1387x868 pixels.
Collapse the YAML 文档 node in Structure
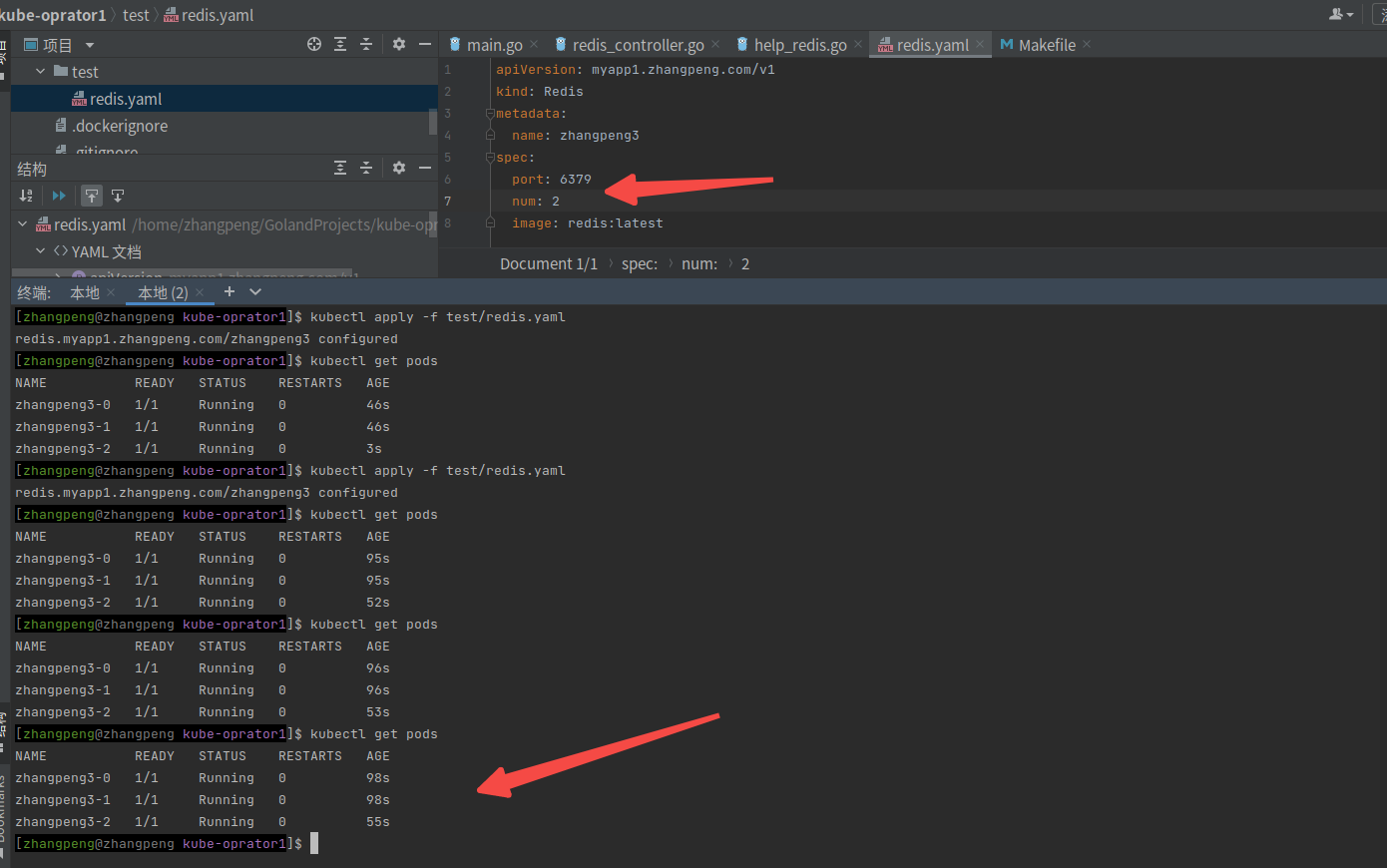[40, 251]
